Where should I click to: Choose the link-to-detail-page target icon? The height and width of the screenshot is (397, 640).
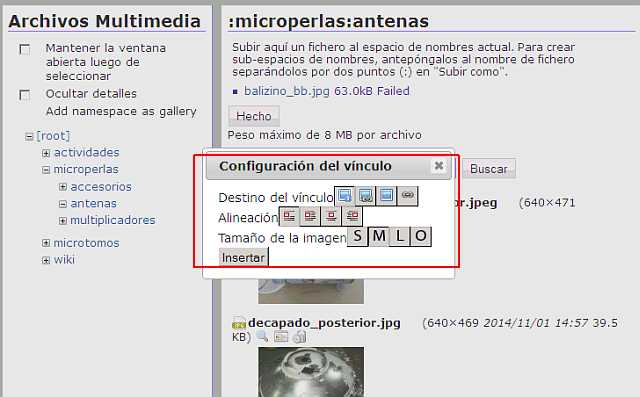click(x=344, y=196)
